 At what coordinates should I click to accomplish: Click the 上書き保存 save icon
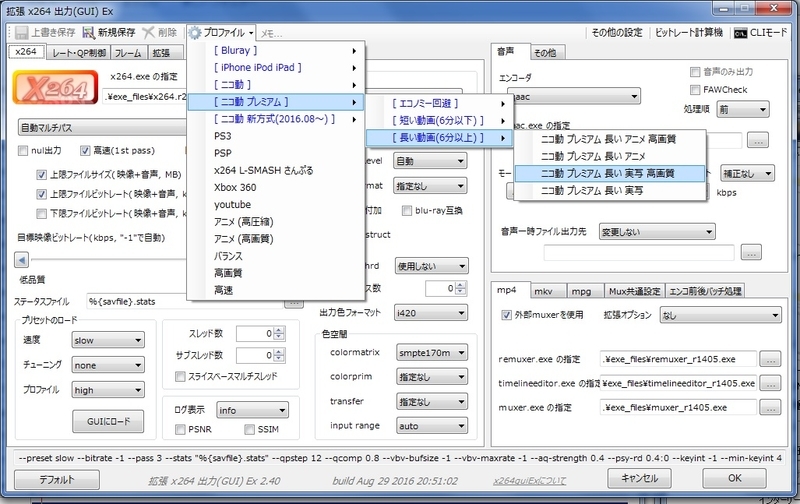pyautogui.click(x=21, y=33)
